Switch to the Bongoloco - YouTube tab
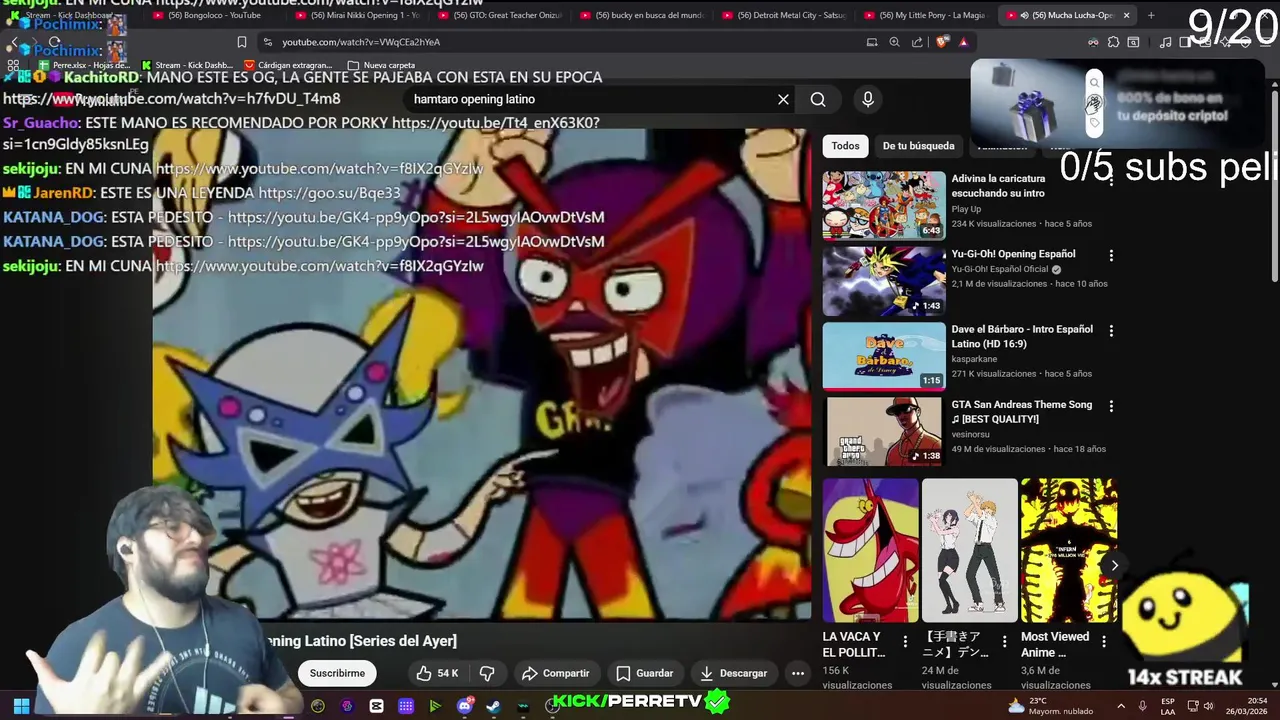The image size is (1280, 720). click(x=207, y=15)
